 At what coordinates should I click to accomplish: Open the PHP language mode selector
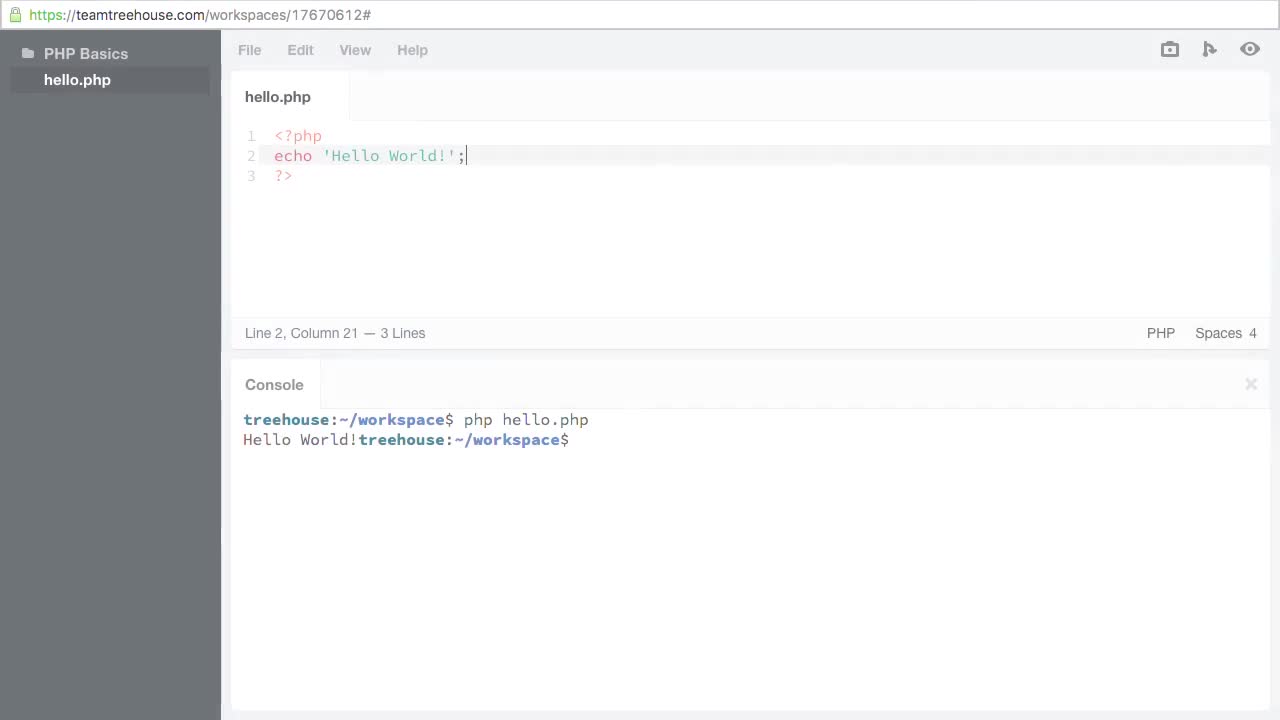(1160, 333)
